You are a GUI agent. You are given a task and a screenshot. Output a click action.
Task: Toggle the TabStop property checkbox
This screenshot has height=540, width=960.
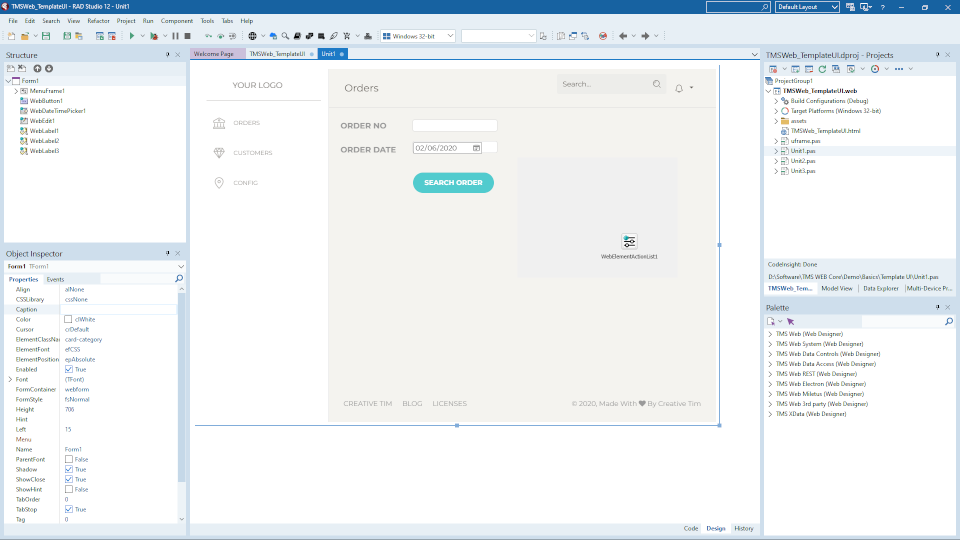click(69, 509)
